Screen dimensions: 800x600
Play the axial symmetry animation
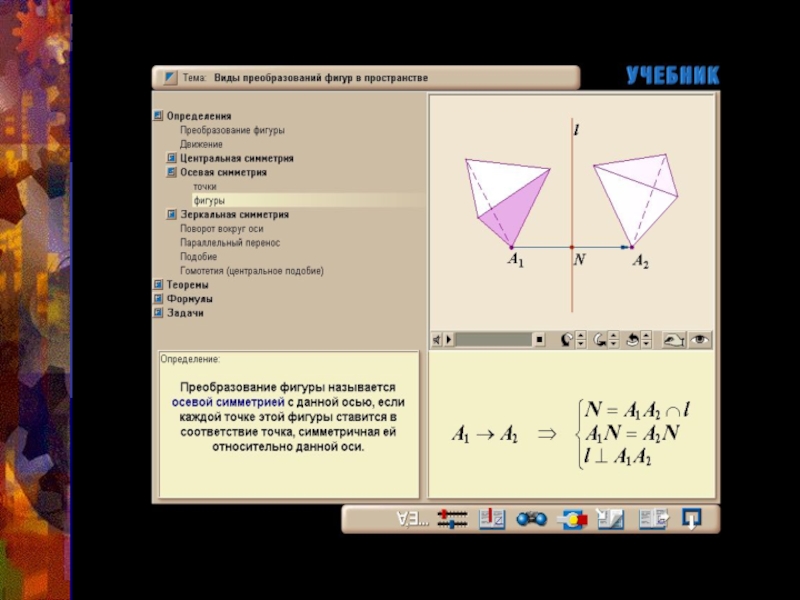(x=449, y=339)
